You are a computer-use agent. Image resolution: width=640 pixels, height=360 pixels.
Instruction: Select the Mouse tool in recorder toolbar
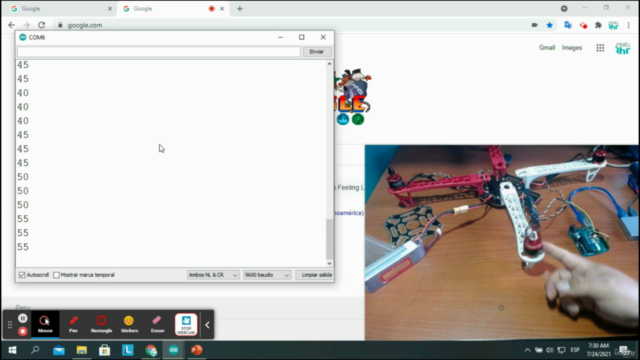click(45, 324)
